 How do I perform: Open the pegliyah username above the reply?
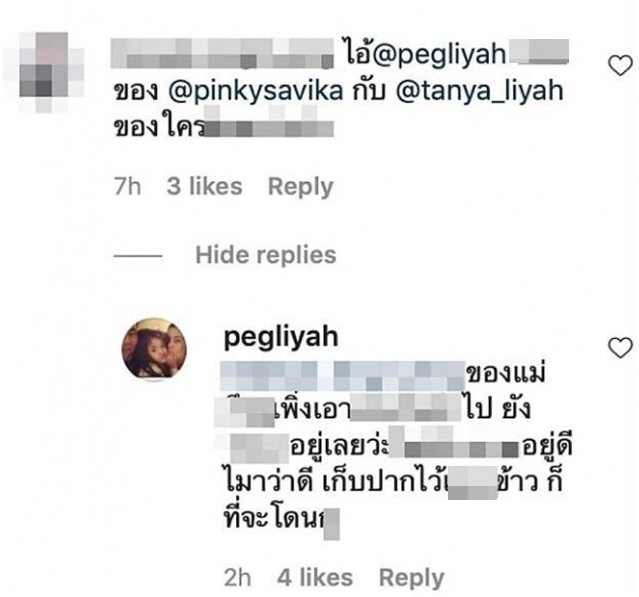coord(281,338)
